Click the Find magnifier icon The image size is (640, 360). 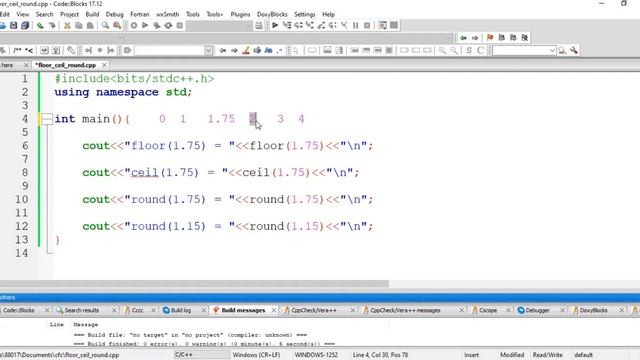105,25
